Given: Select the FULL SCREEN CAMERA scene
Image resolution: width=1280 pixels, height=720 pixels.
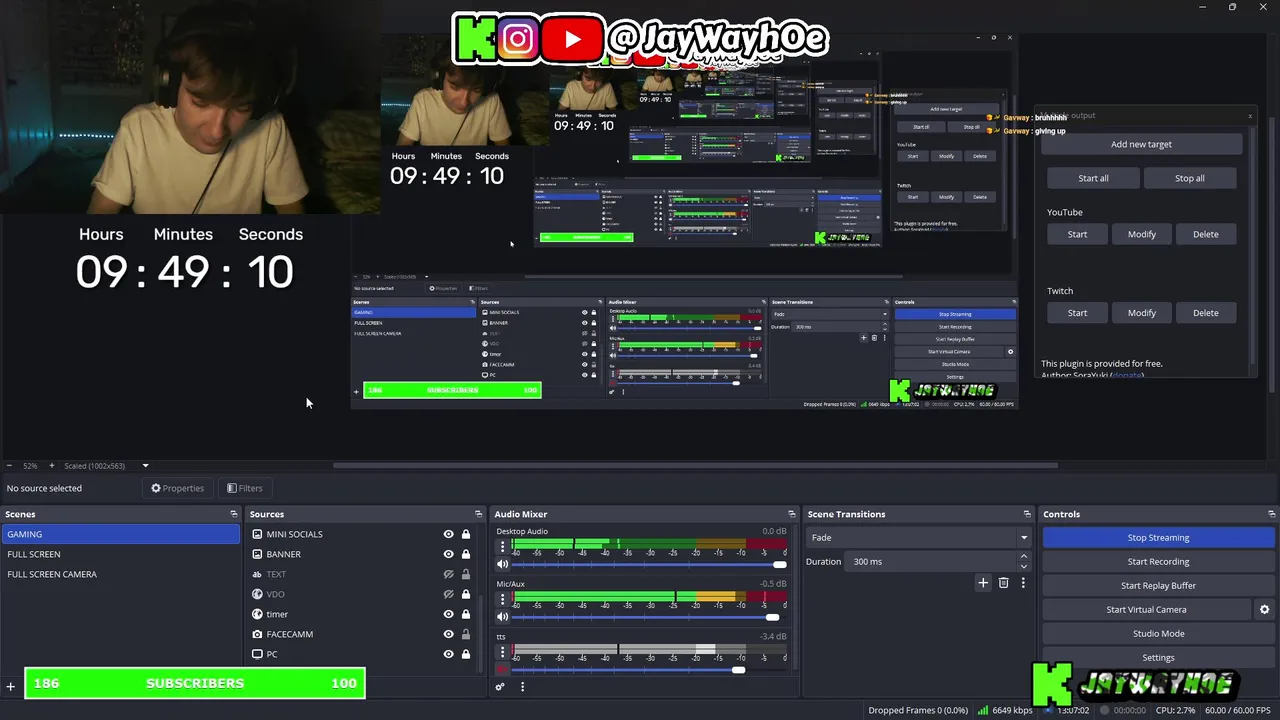Looking at the screenshot, I should [120, 574].
